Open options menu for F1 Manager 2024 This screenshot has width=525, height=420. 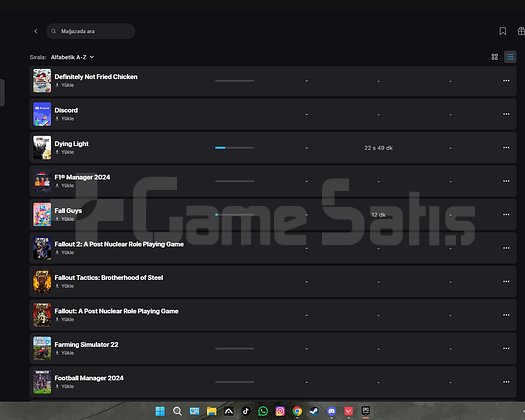pos(506,181)
